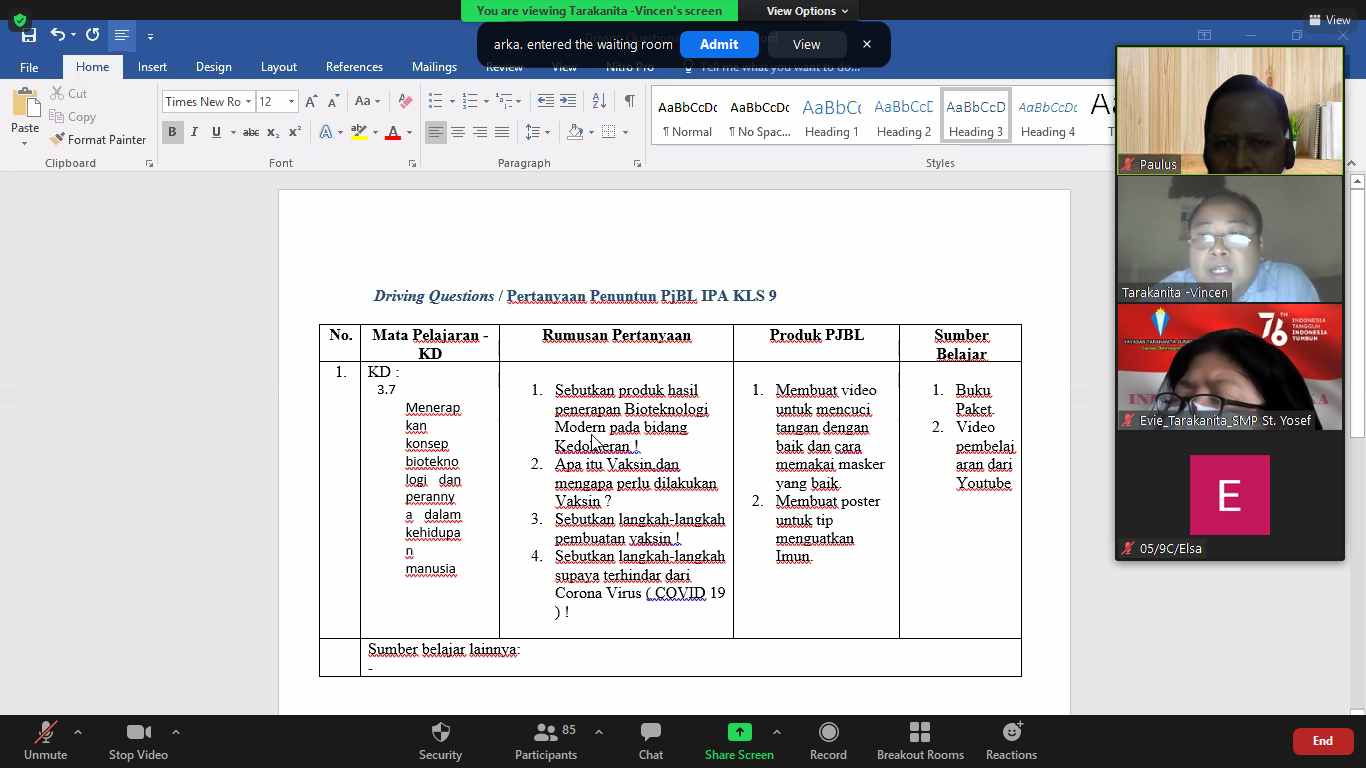Clear all formatting with the eraser icon
Viewport: 1366px width, 768px height.
pyautogui.click(x=405, y=102)
